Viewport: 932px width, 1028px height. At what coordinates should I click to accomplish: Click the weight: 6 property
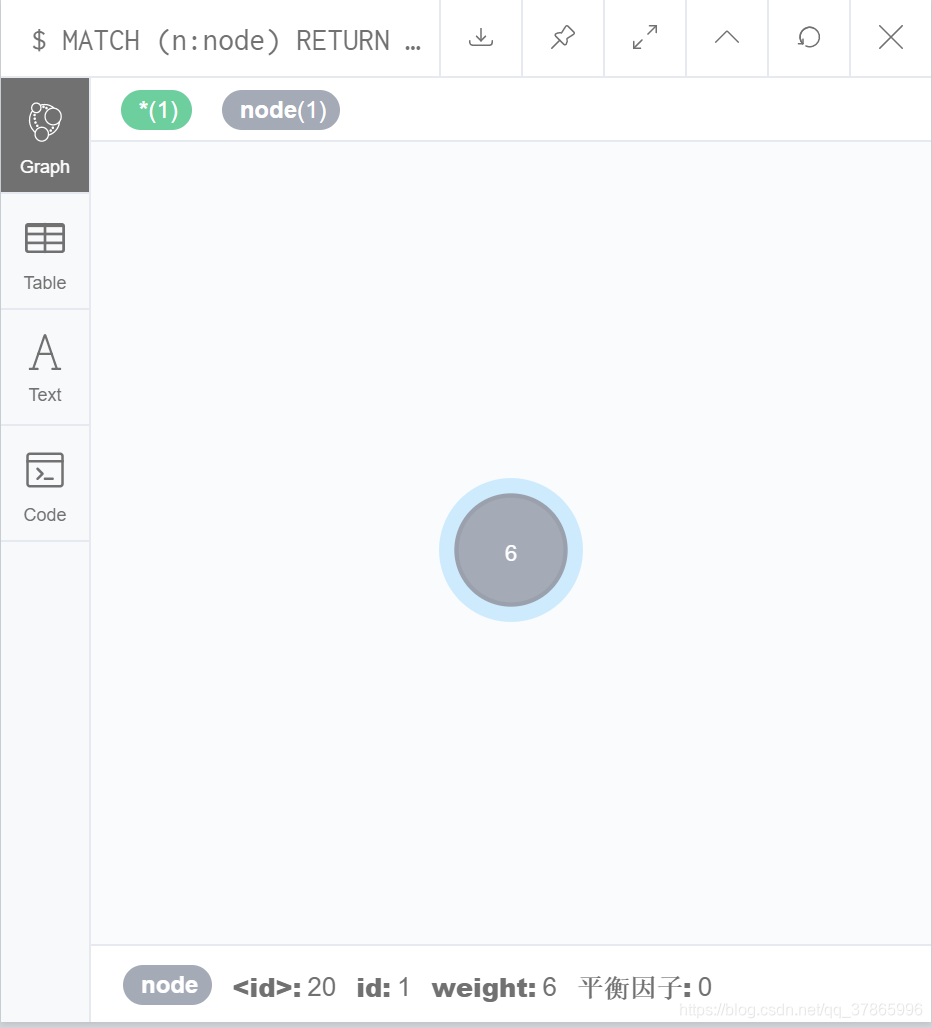pos(494,987)
